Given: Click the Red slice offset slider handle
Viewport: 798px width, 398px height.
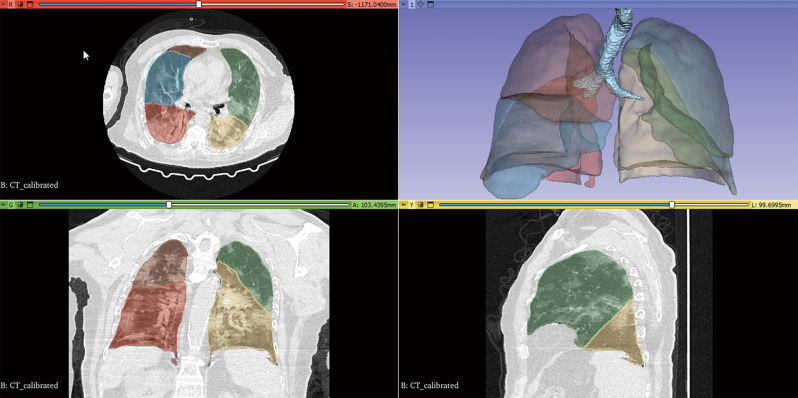Looking at the screenshot, I should [x=199, y=4].
